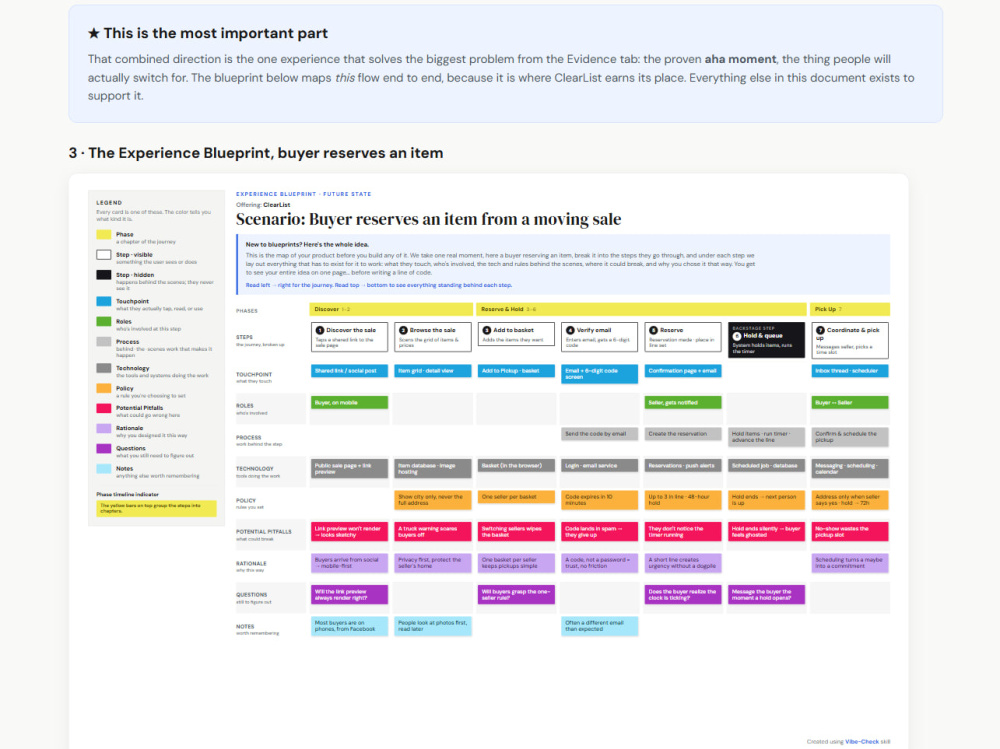Click policy card 'Code expires in 10 minutes'

(x=599, y=500)
